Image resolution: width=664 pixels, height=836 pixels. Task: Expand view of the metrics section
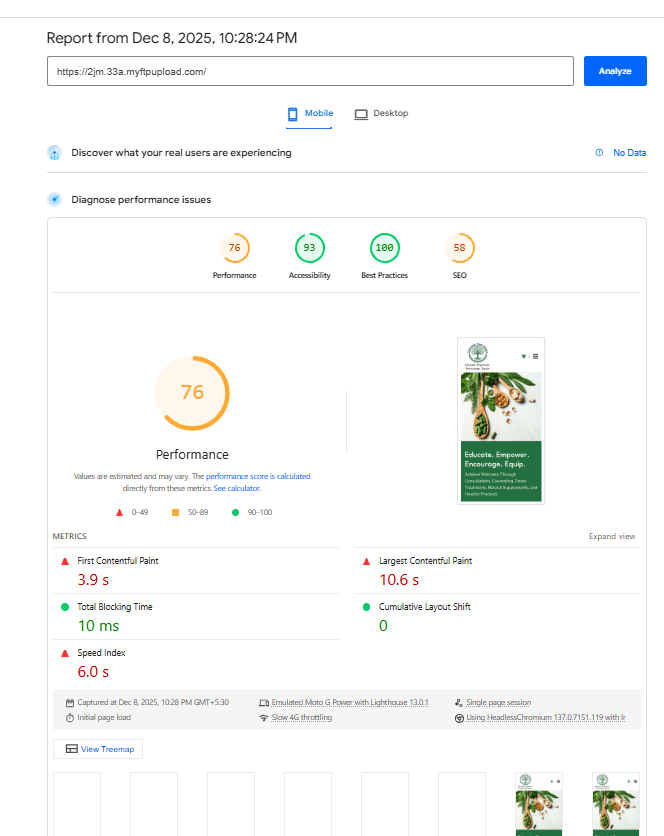pyautogui.click(x=611, y=537)
